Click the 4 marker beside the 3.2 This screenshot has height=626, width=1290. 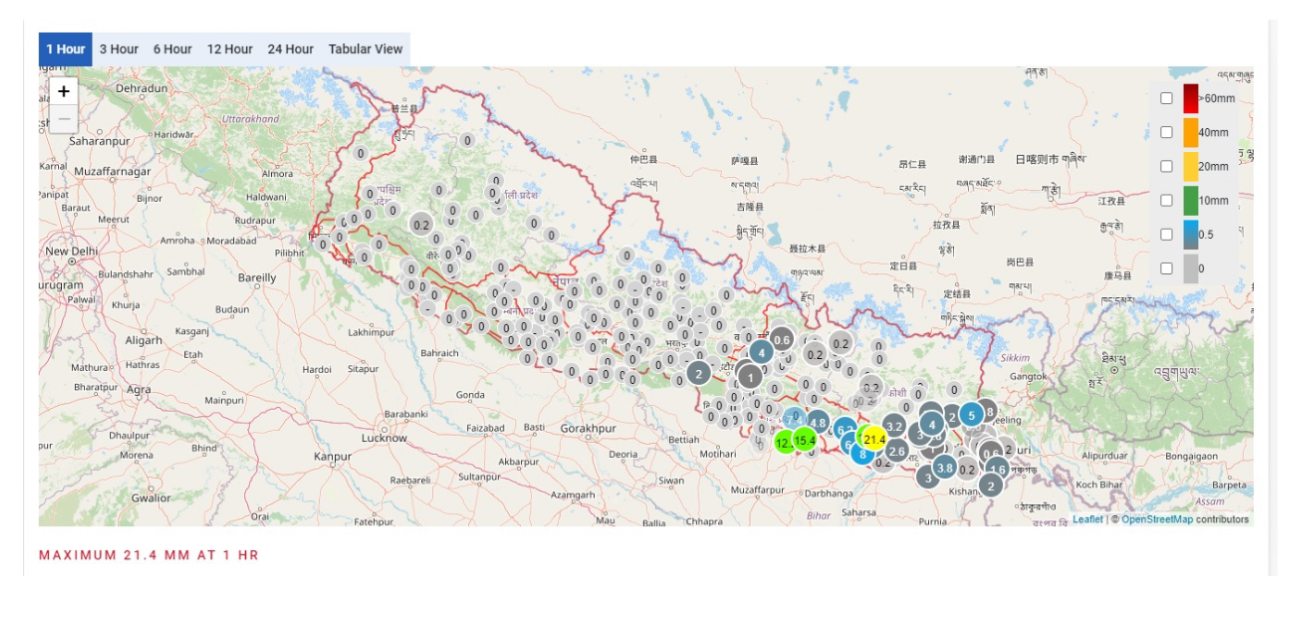(x=932, y=424)
